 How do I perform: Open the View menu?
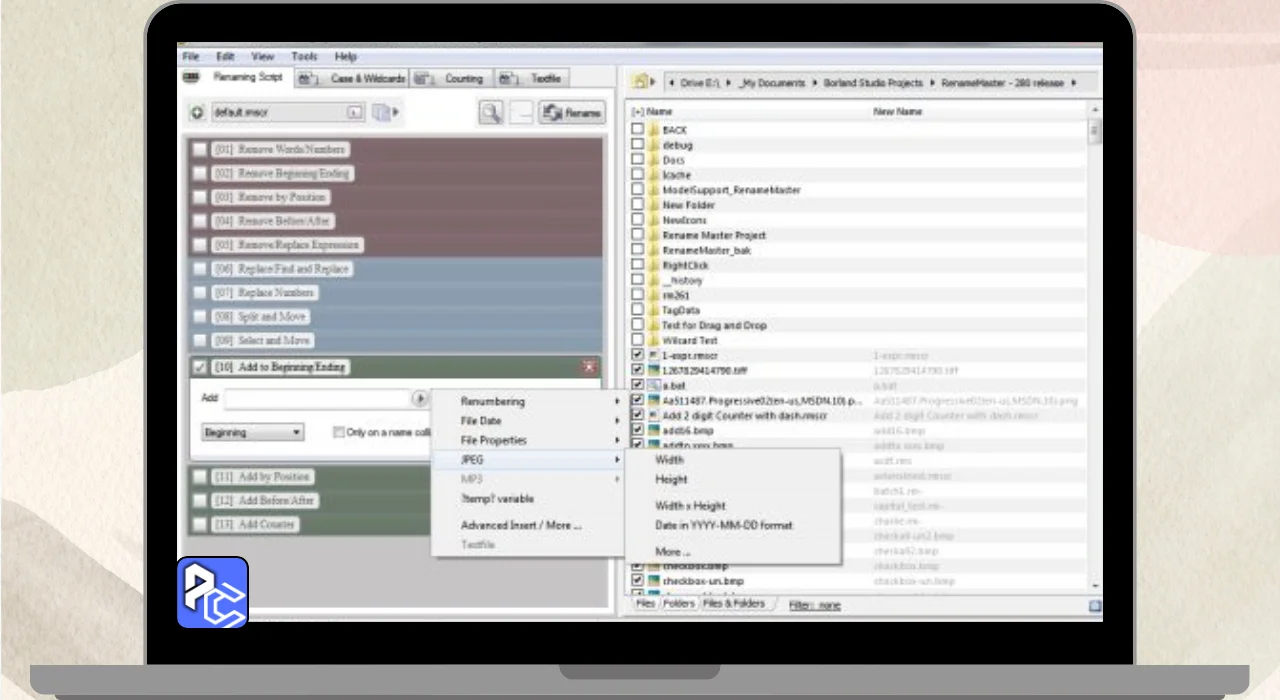(263, 57)
